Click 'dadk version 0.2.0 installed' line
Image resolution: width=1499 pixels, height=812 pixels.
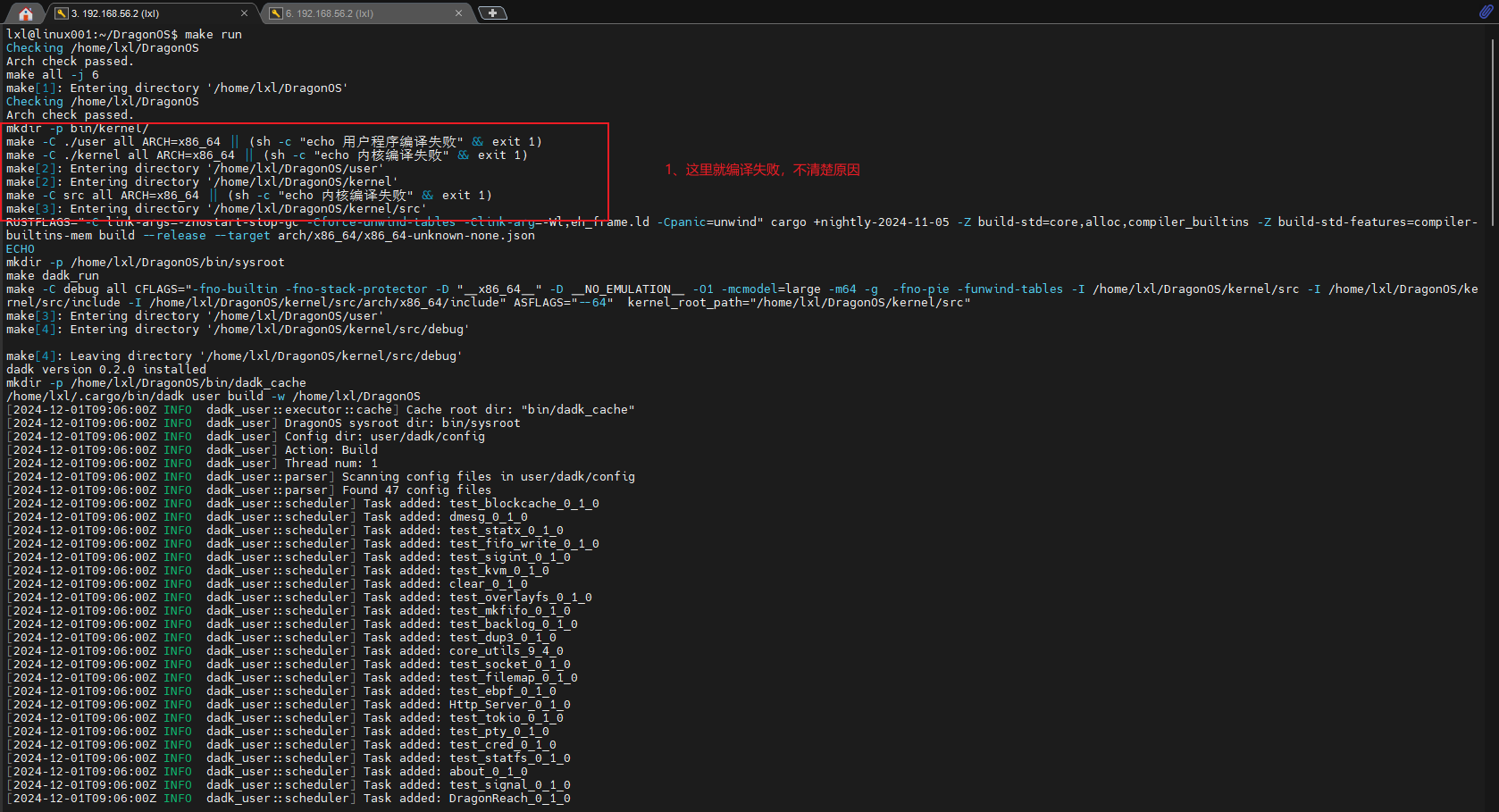coord(106,370)
